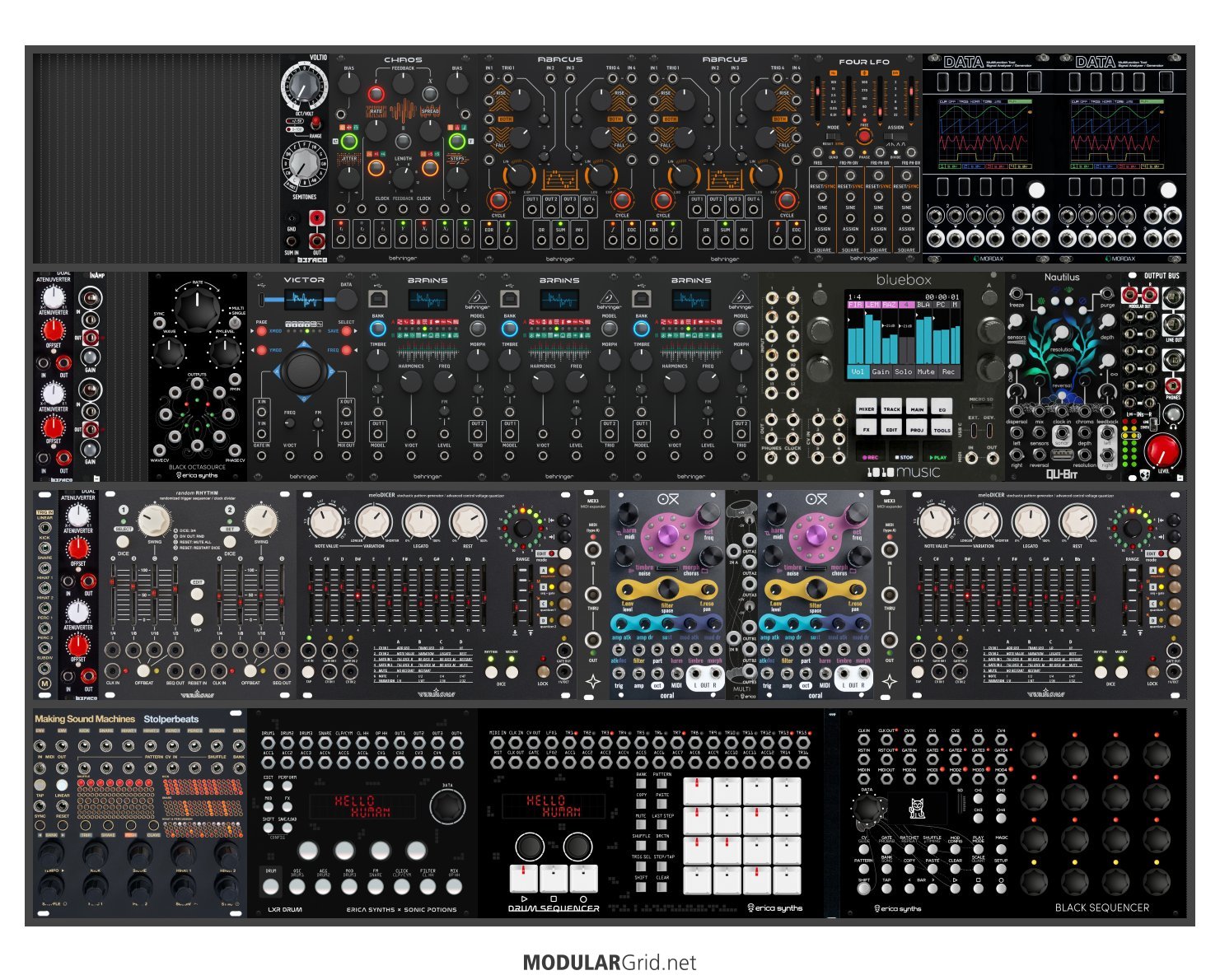The image size is (1220, 980).
Task: Click the FEEDBACK knob on Chaos
Action: click(x=403, y=83)
